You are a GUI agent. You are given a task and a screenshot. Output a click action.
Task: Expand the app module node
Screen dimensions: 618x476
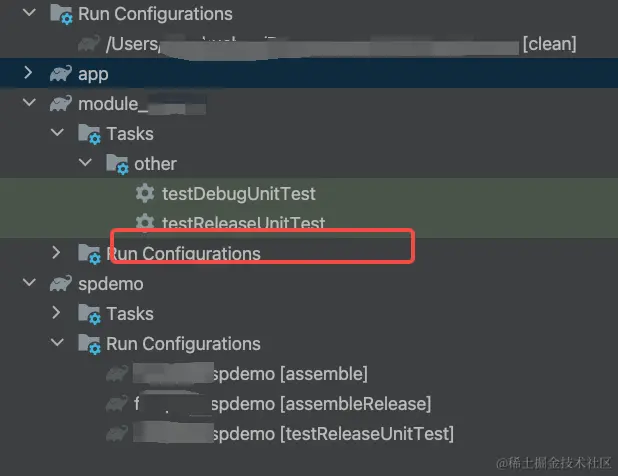coord(28,74)
